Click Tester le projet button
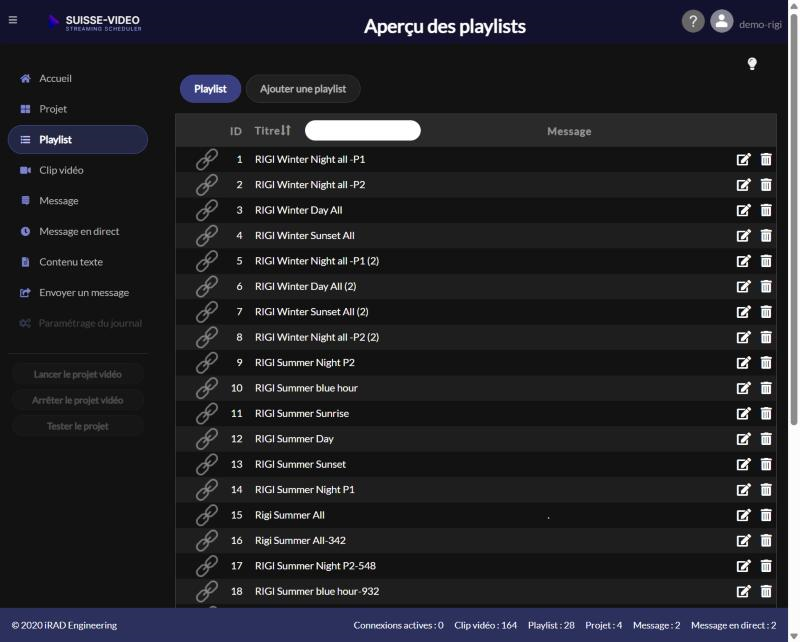The image size is (800, 642). [x=78, y=427]
